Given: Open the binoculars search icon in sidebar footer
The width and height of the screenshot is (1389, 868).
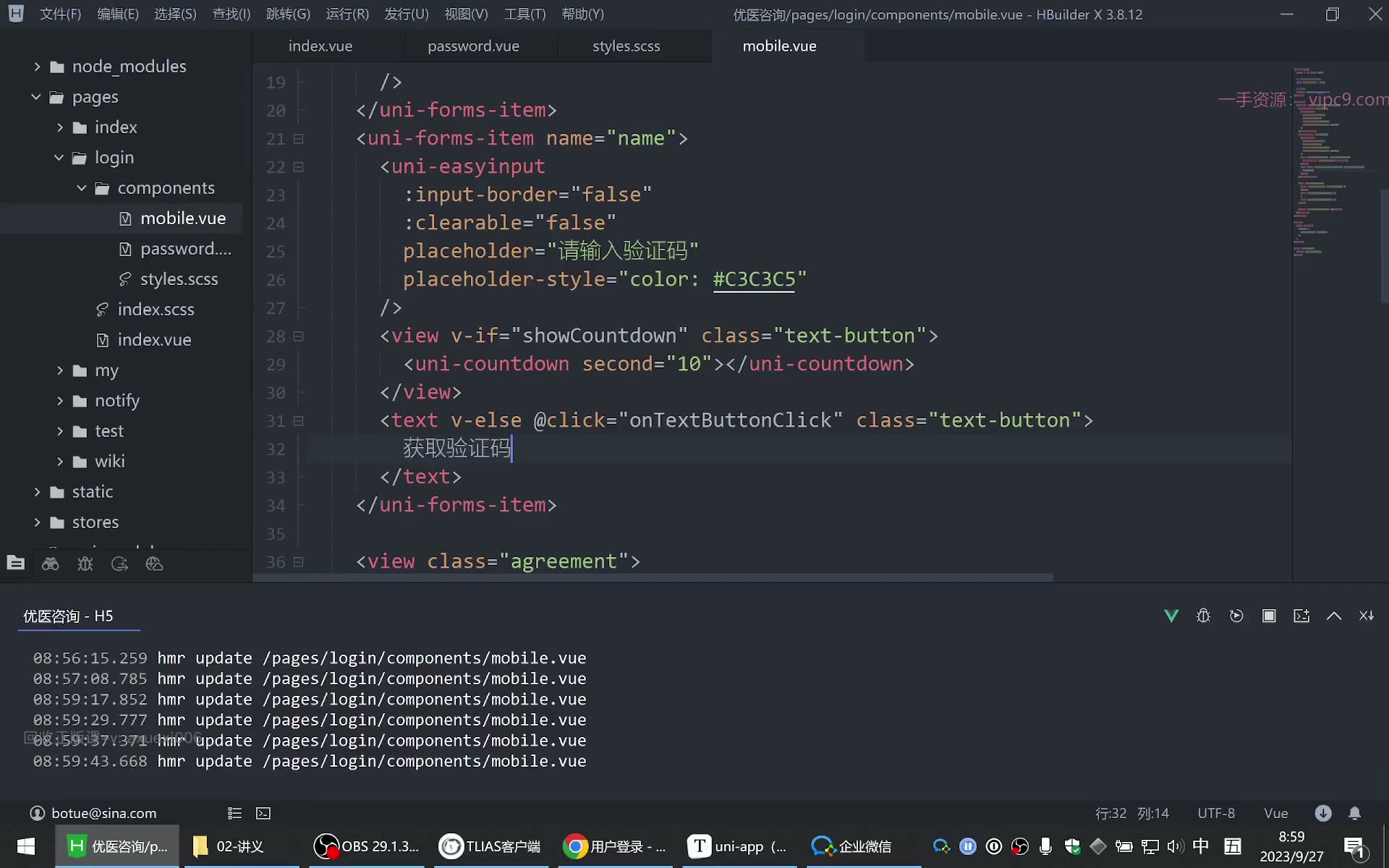Looking at the screenshot, I should point(51,564).
